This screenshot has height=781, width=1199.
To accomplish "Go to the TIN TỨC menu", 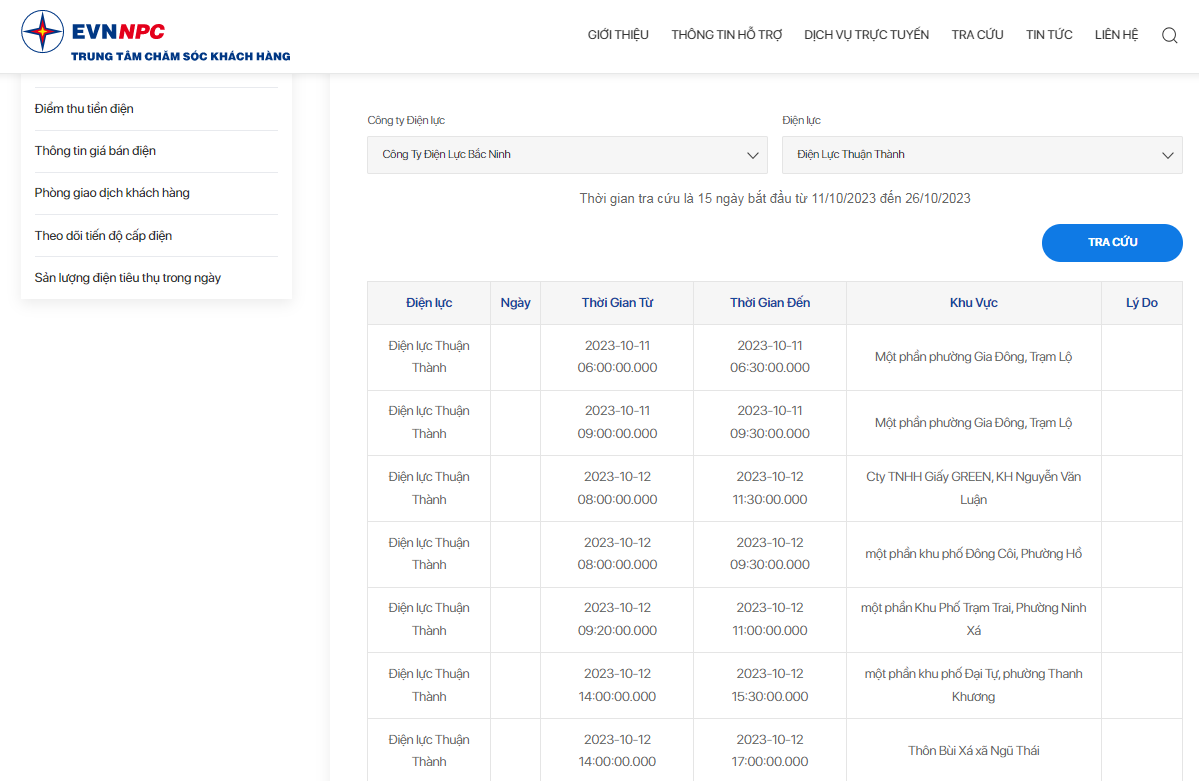I will tap(1049, 34).
